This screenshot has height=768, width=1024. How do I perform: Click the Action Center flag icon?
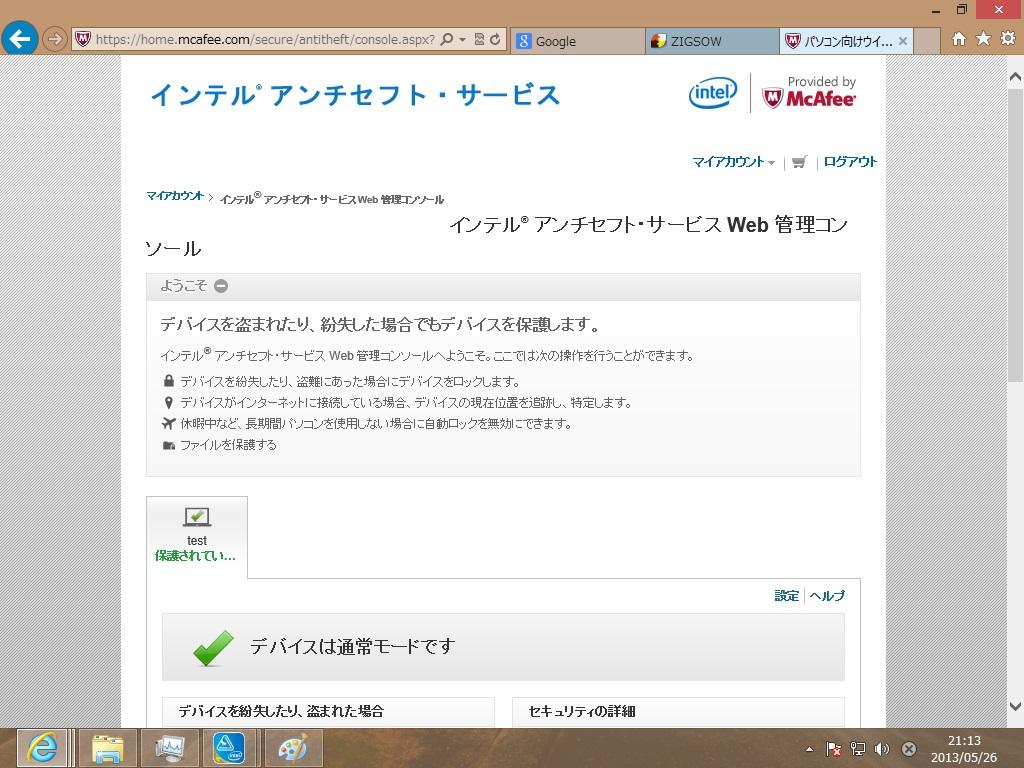coord(833,749)
